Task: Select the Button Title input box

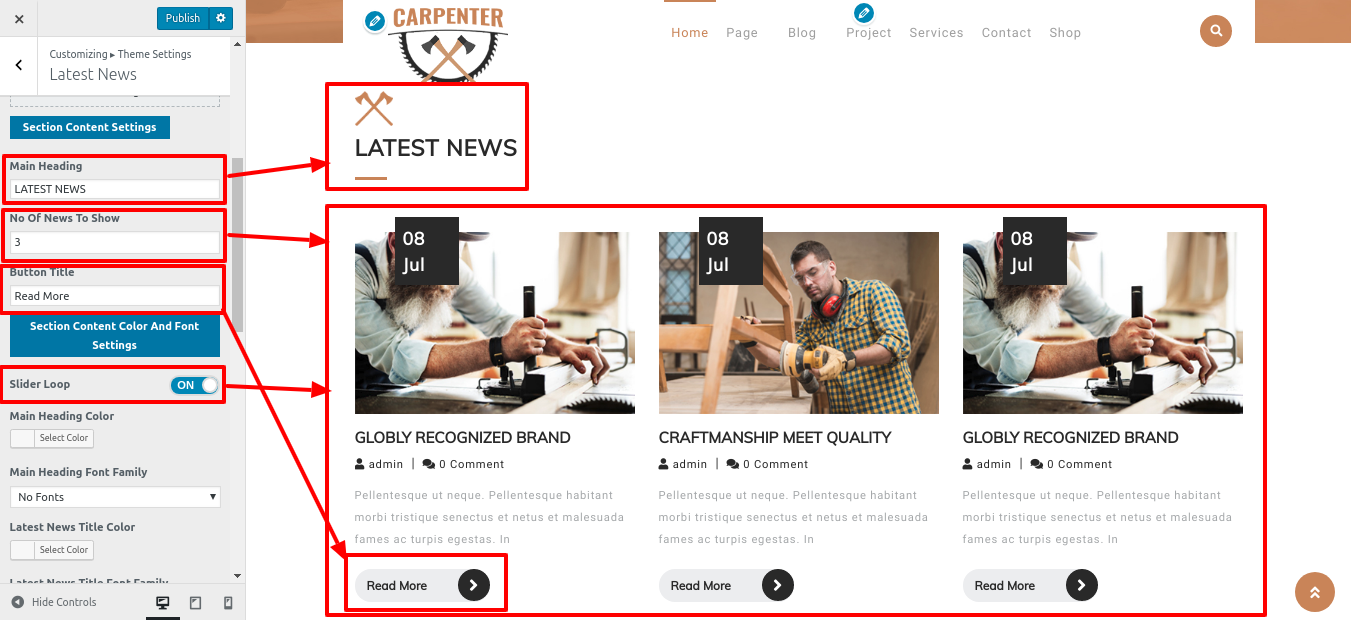Action: [115, 296]
